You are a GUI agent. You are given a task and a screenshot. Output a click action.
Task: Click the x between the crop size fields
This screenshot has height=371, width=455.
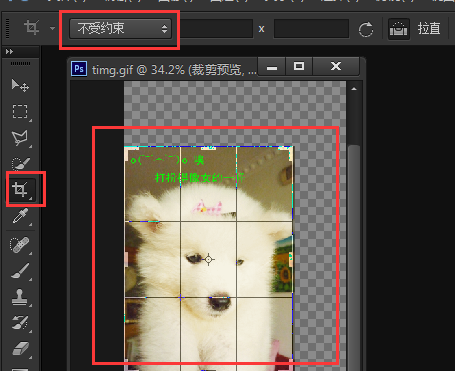[x=262, y=29]
